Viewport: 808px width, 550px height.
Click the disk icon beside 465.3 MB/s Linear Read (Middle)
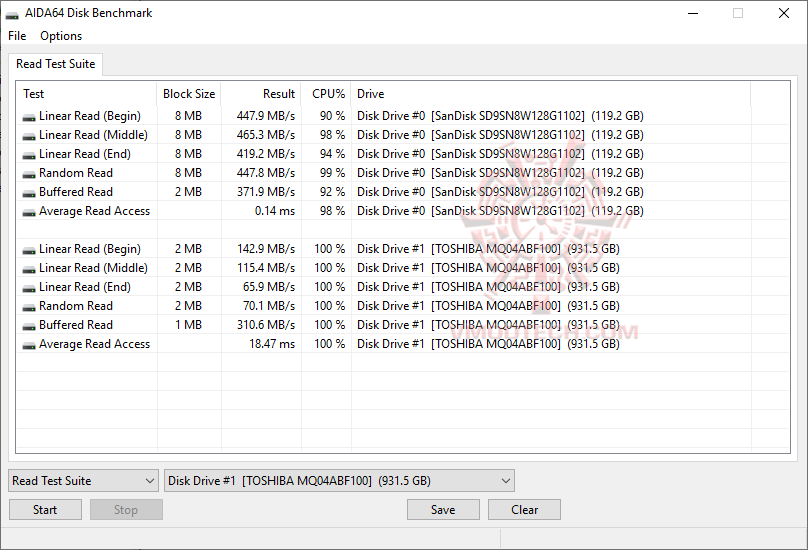coord(29,137)
